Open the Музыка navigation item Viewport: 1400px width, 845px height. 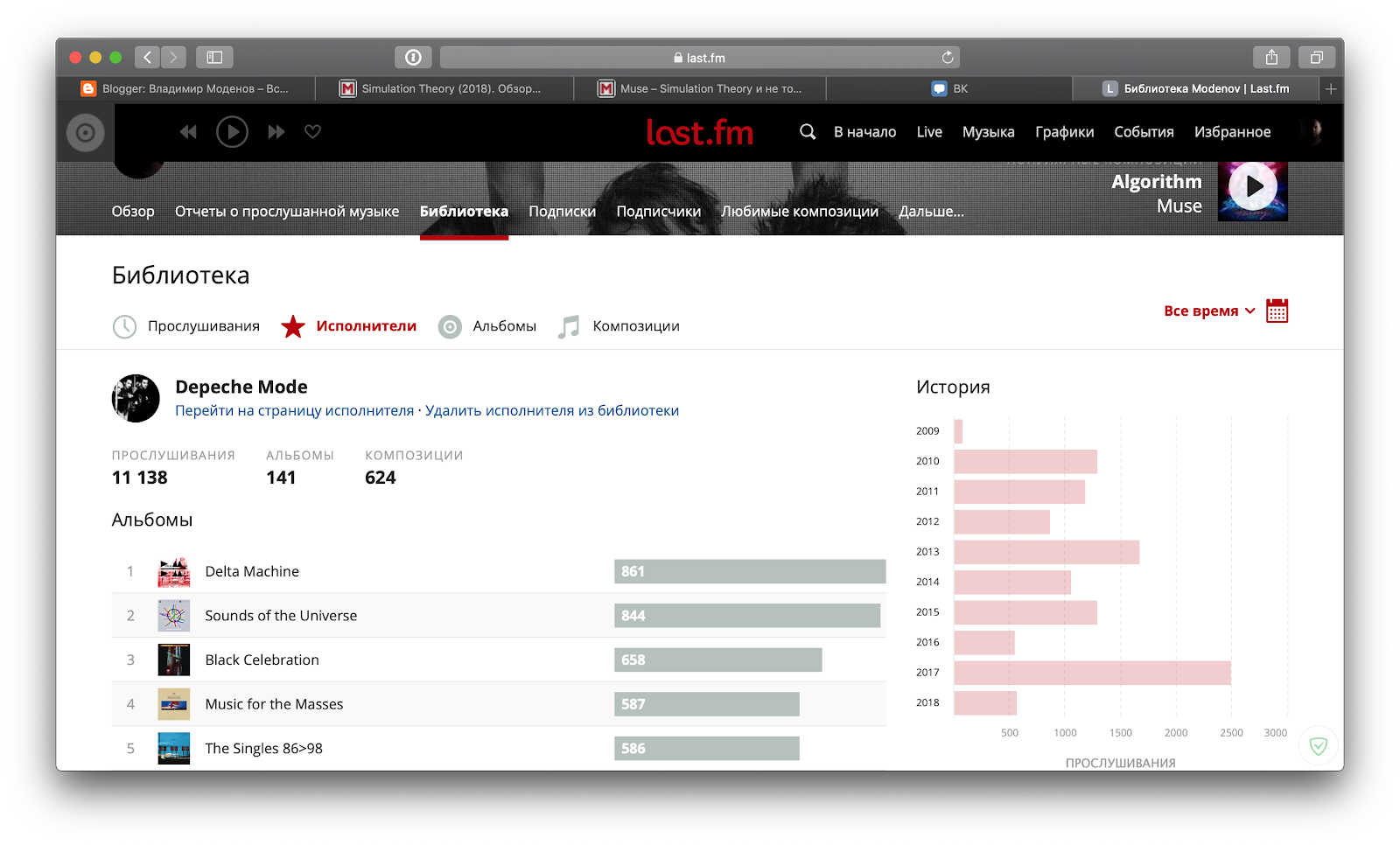[989, 132]
